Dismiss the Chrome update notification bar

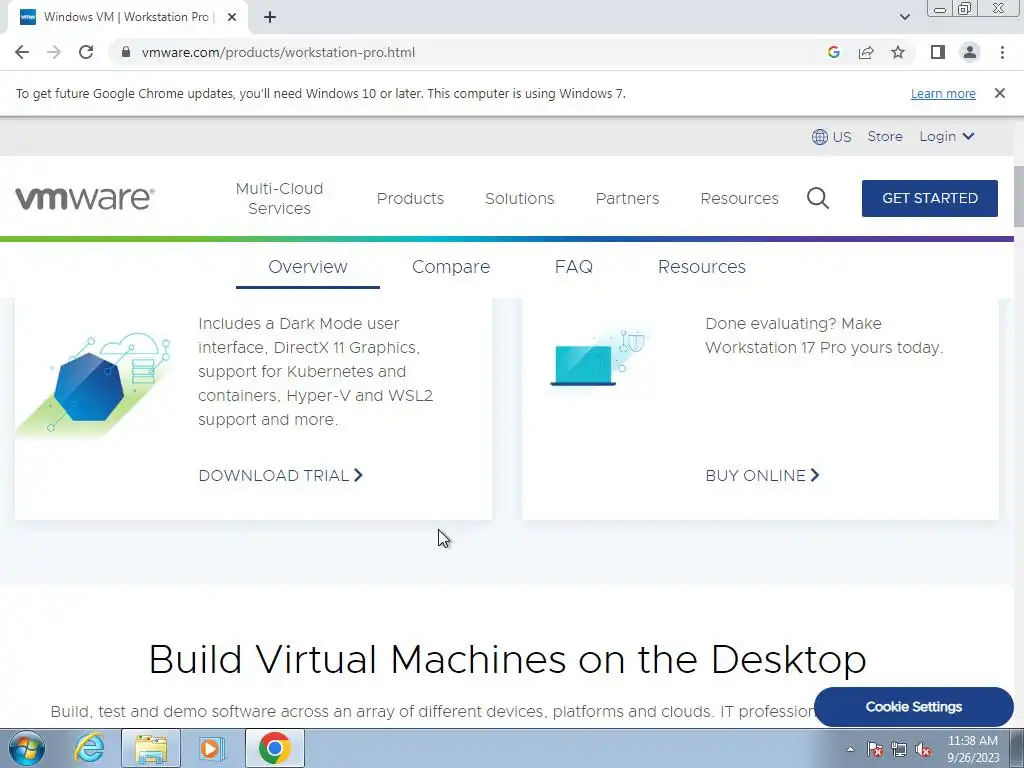(999, 93)
